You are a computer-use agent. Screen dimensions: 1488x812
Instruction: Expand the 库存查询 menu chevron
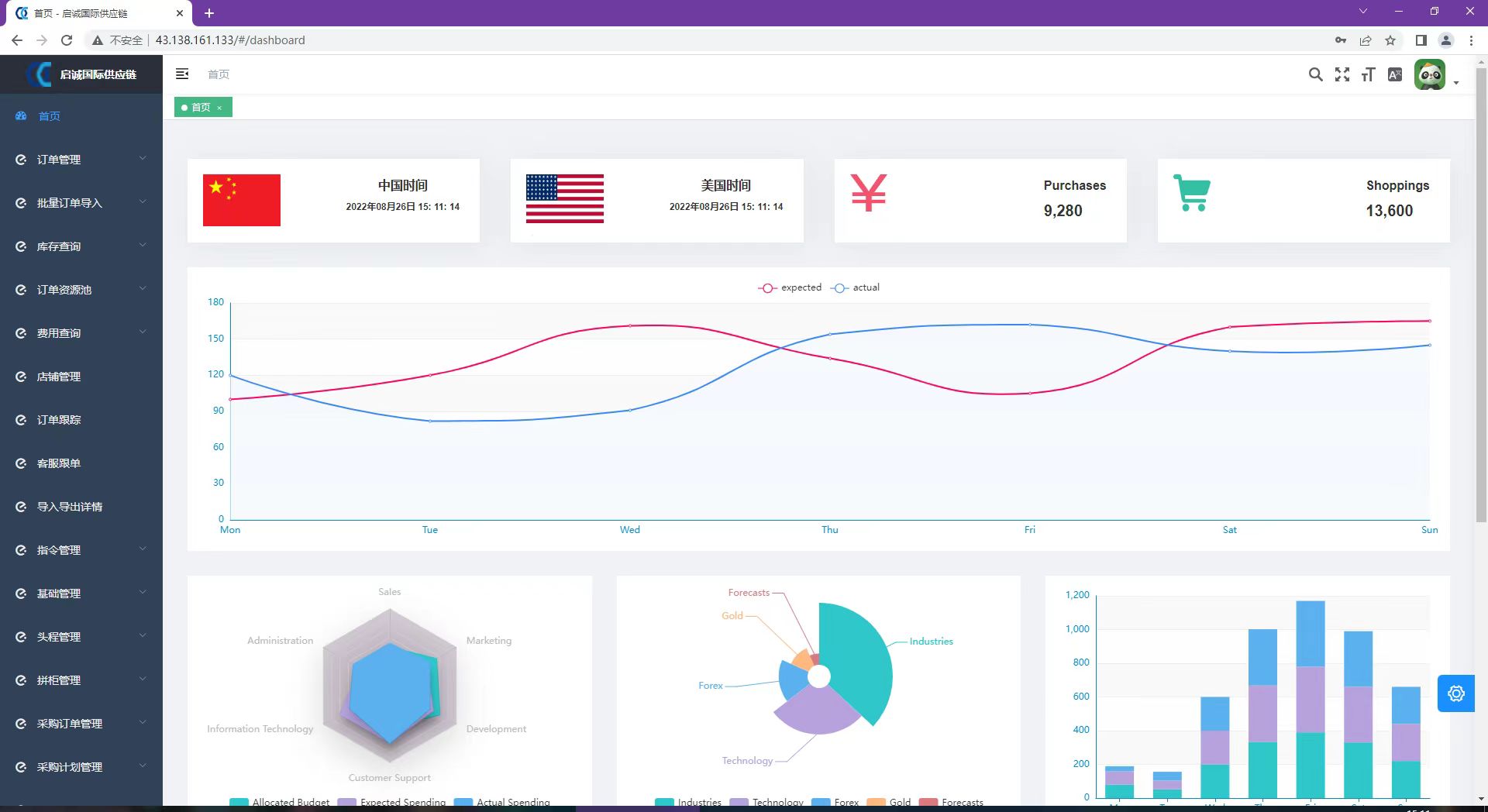pos(143,246)
